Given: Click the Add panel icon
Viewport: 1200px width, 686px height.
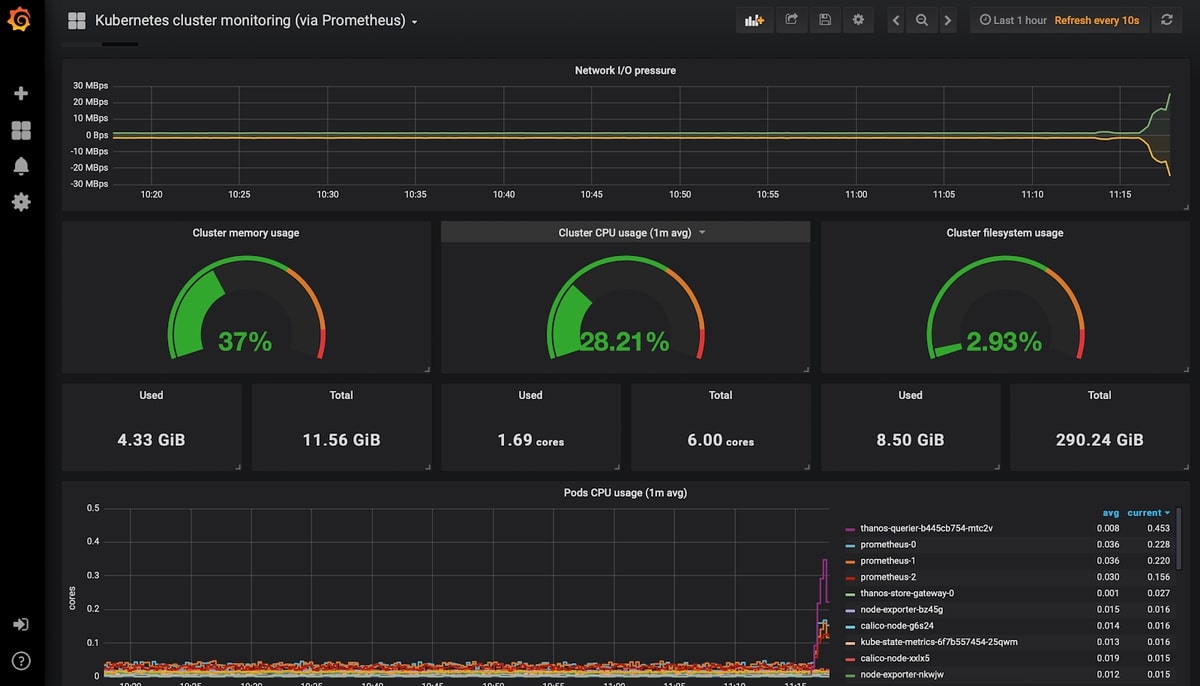Looking at the screenshot, I should click(x=755, y=20).
